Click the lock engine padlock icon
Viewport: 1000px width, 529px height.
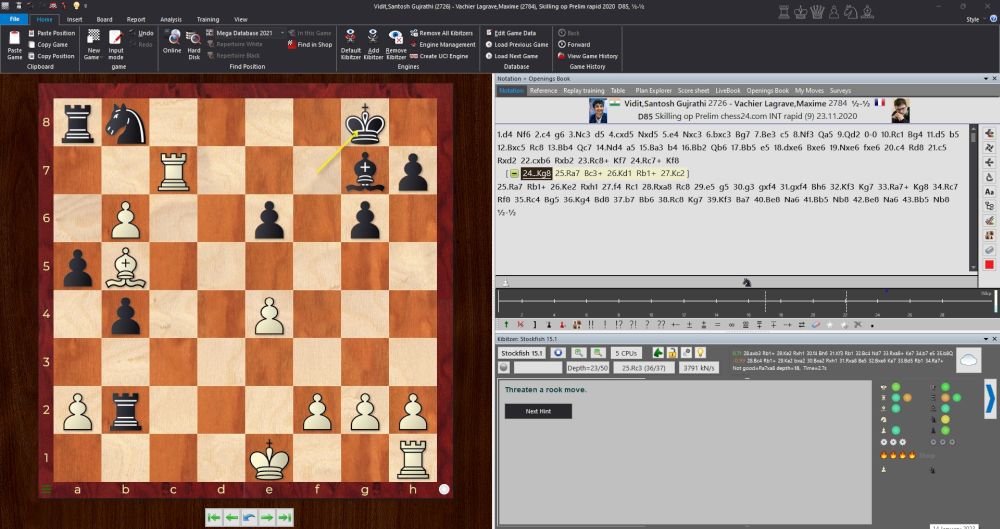(x=674, y=353)
